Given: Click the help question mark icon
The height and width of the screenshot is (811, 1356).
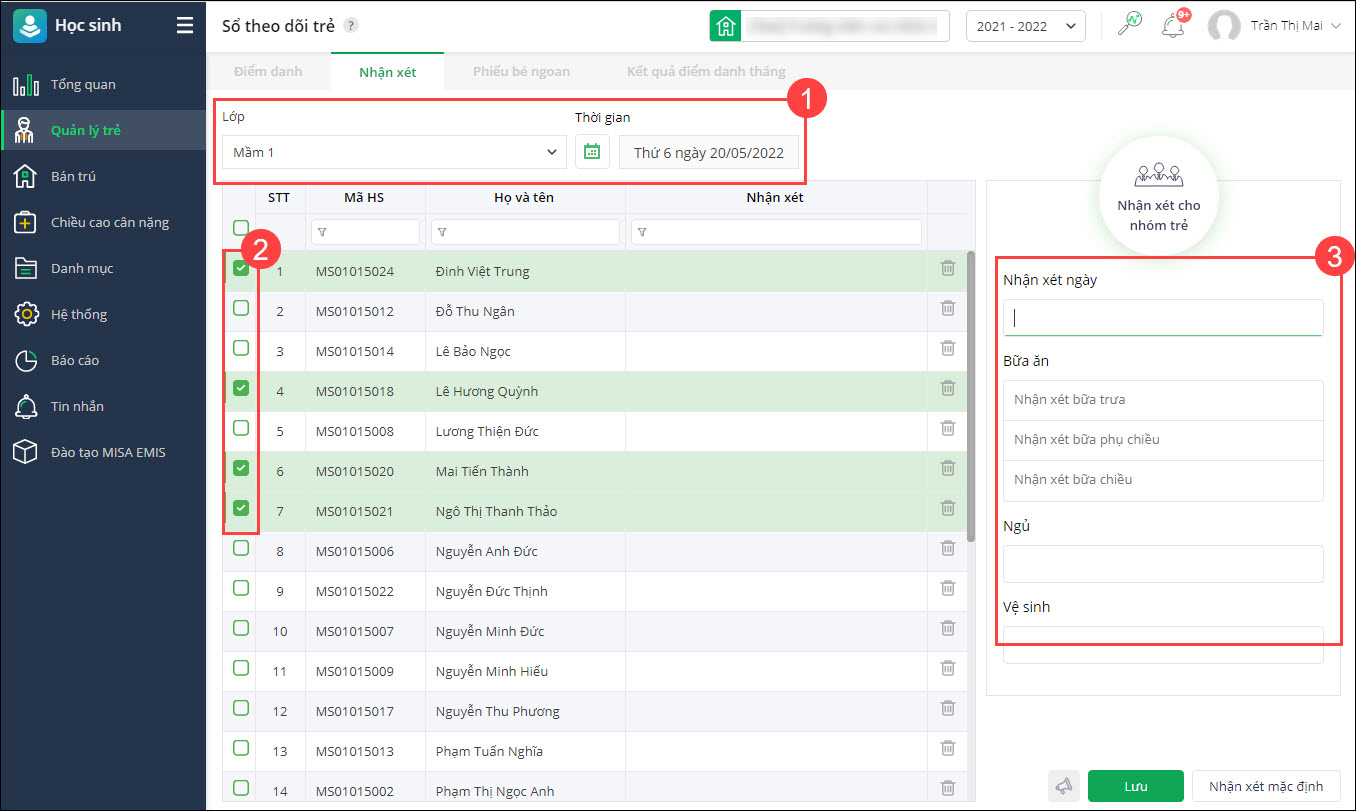Looking at the screenshot, I should 351,26.
